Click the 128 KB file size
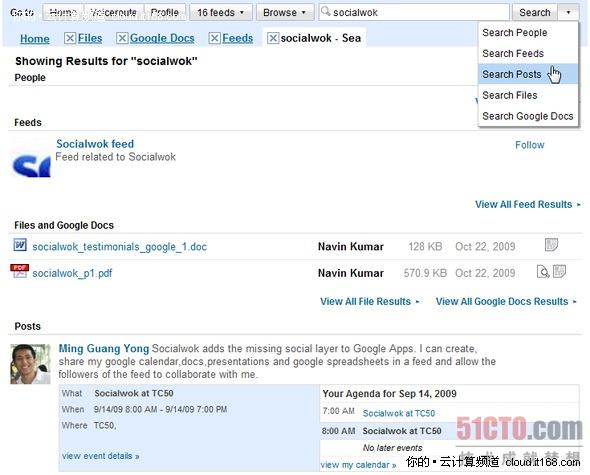Screen dimensions: 590x475 pos(425,247)
